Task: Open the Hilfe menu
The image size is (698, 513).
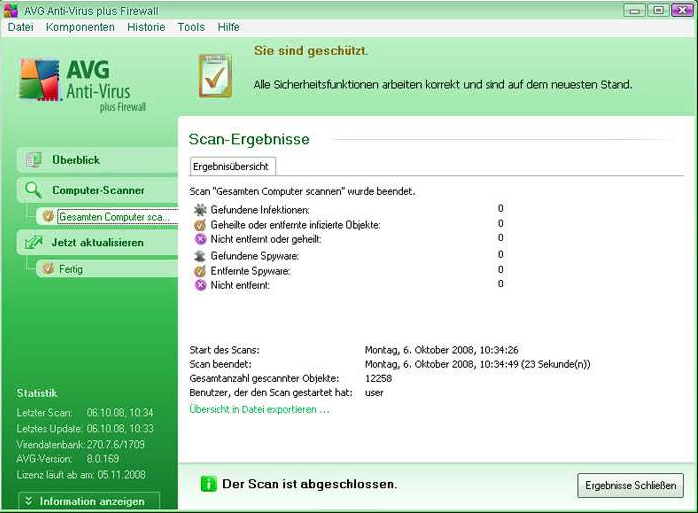Action: click(x=228, y=27)
